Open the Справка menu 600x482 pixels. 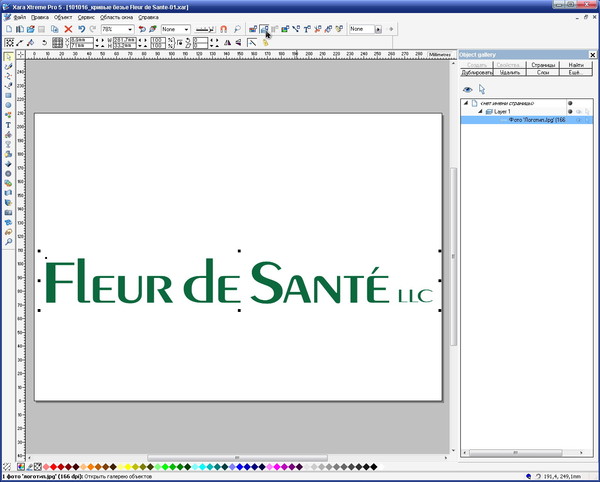[x=148, y=17]
